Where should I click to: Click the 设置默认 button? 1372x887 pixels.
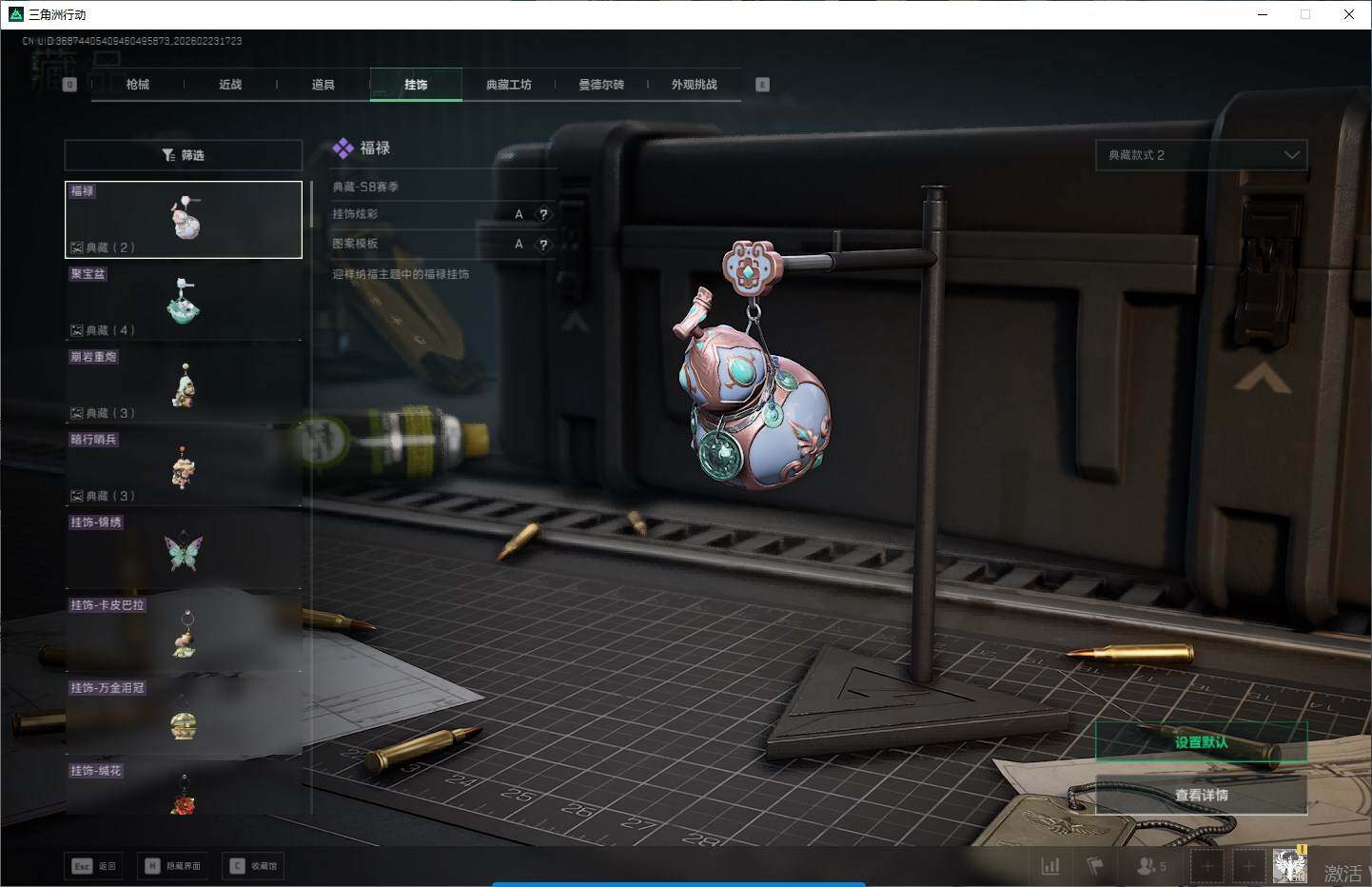click(1202, 742)
